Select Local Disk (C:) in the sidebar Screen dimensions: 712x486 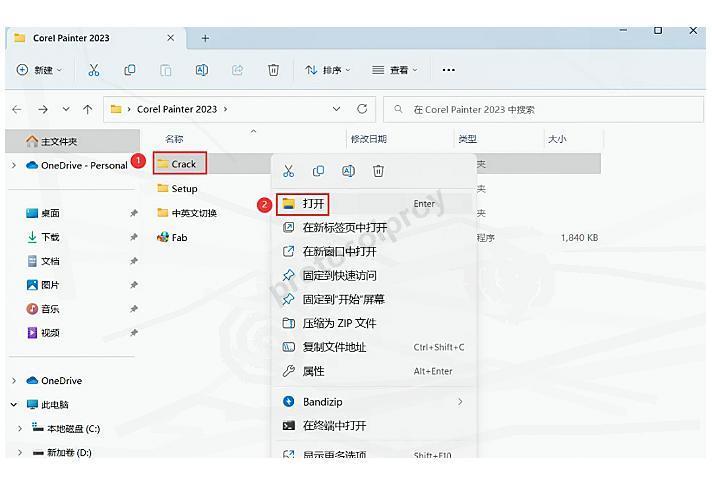coord(66,428)
